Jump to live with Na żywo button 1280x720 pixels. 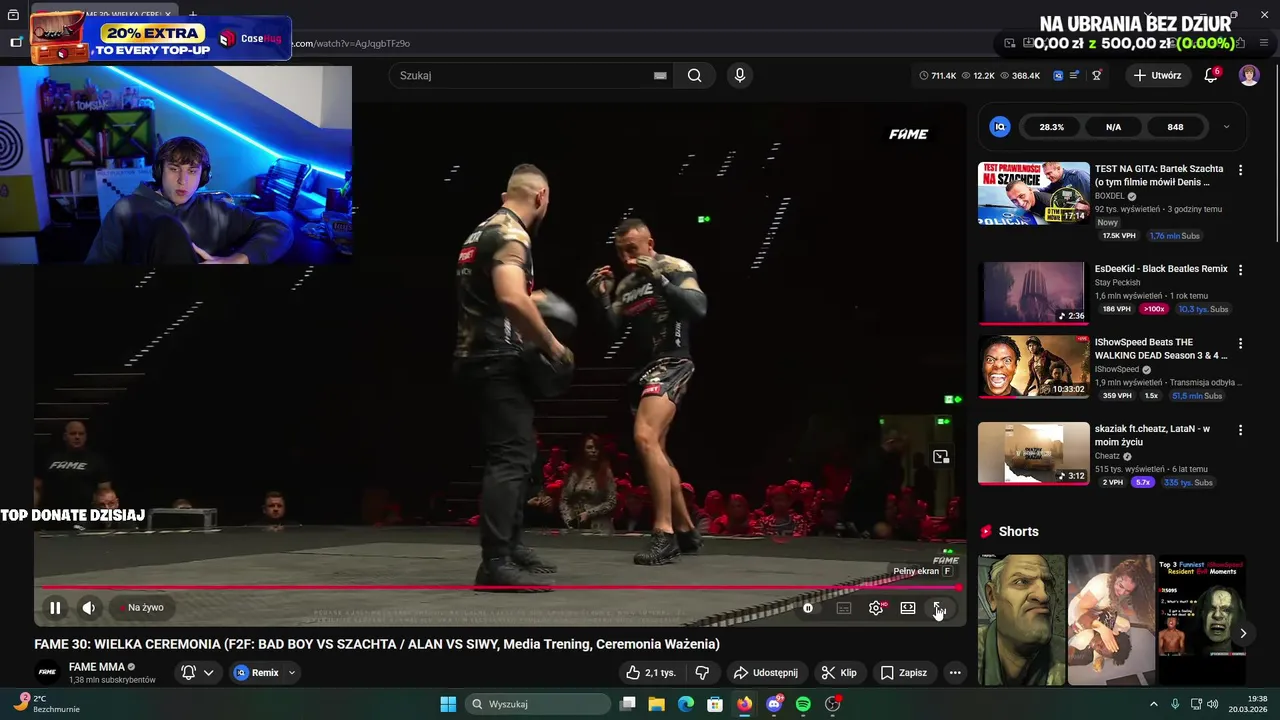click(141, 607)
